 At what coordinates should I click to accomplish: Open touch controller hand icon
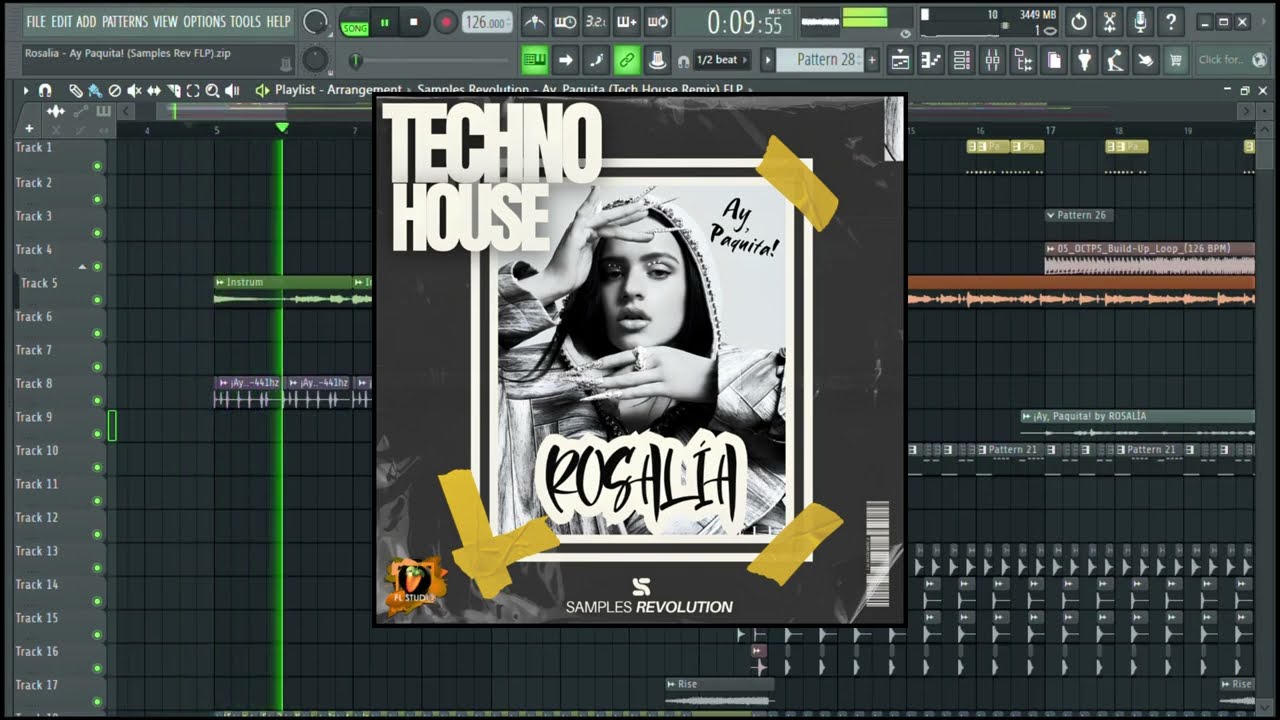click(1145, 61)
